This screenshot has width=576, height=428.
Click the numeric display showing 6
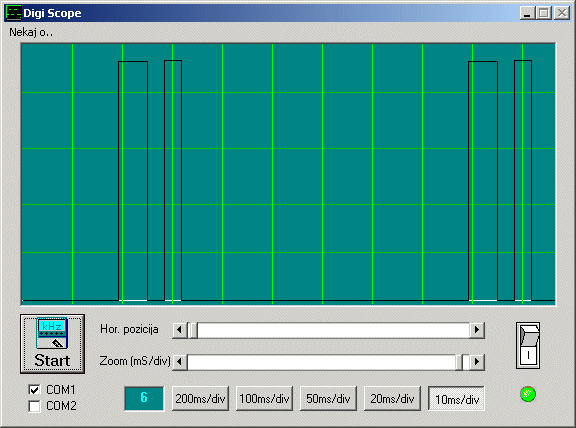coord(144,398)
